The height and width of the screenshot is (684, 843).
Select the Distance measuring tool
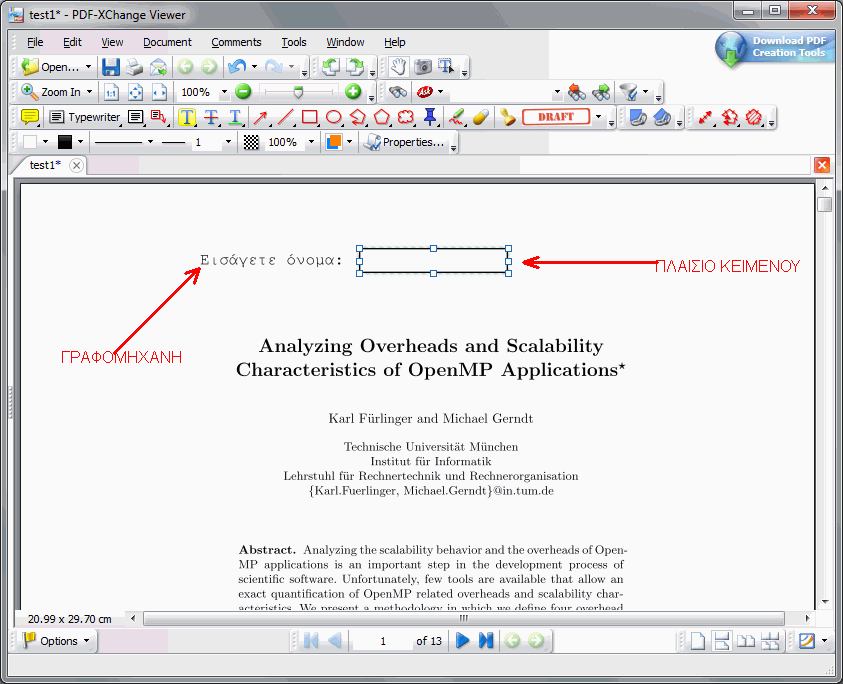click(x=705, y=117)
